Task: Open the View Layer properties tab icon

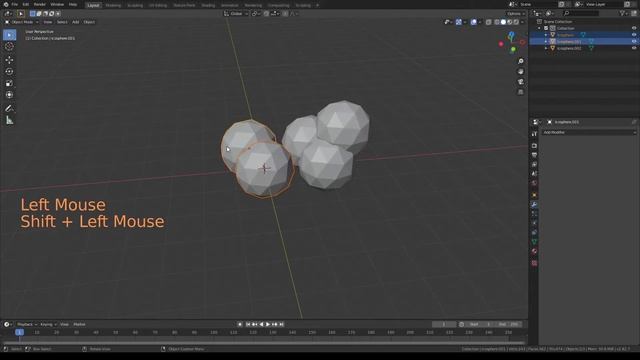Action: coord(534,164)
